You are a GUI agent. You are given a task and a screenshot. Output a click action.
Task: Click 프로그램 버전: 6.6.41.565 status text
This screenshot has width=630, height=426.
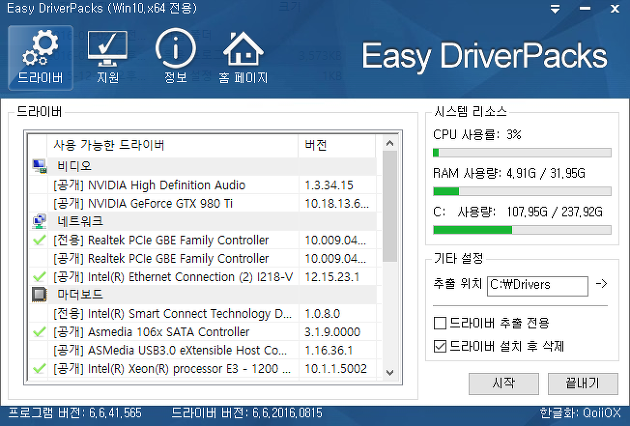[x=75, y=413]
